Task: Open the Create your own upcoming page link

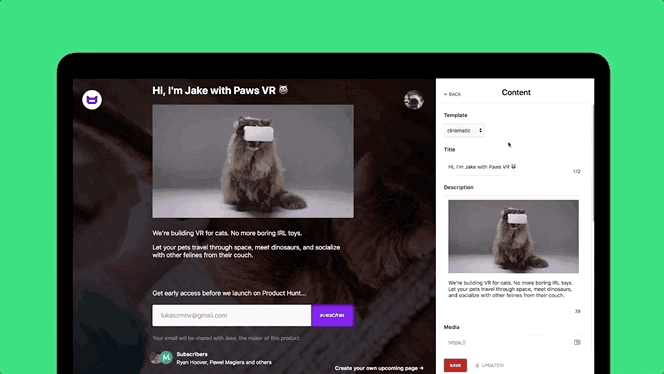Action: (x=379, y=368)
